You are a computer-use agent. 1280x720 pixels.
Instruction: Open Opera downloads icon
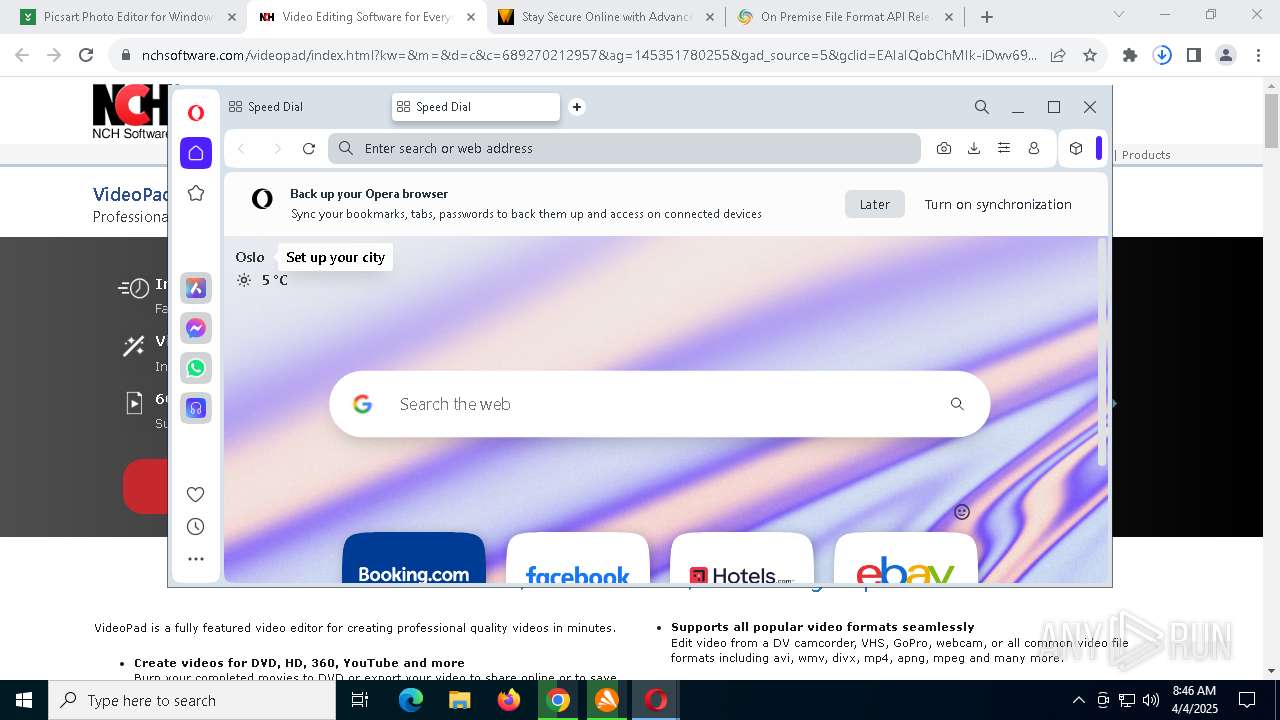pyautogui.click(x=974, y=148)
